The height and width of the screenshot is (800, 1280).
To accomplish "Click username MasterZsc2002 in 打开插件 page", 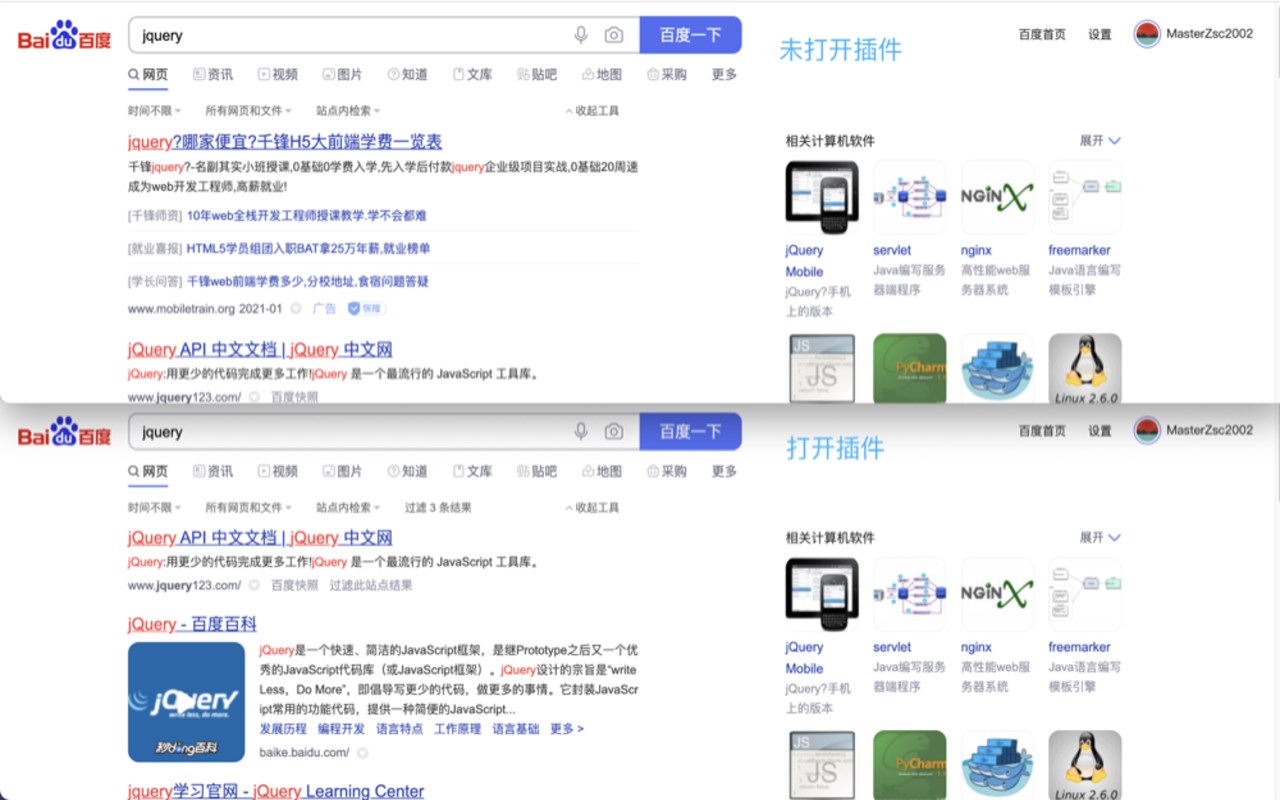I will [x=1209, y=430].
